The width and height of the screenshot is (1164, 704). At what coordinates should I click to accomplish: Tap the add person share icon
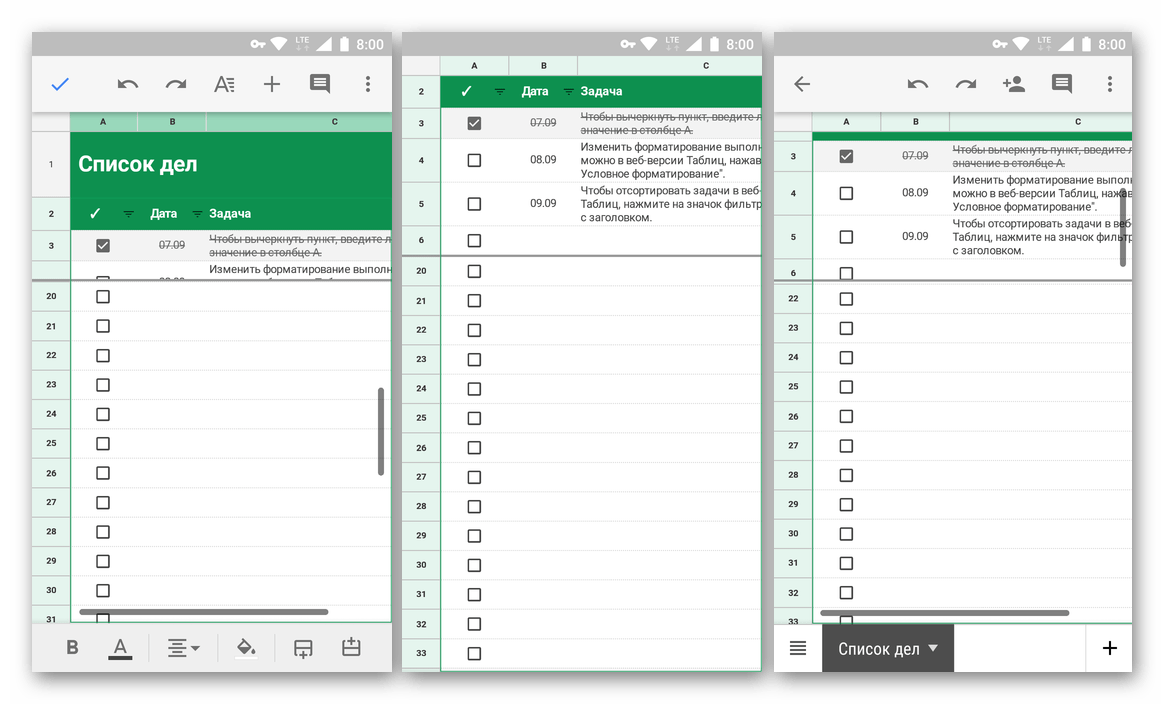[1013, 84]
